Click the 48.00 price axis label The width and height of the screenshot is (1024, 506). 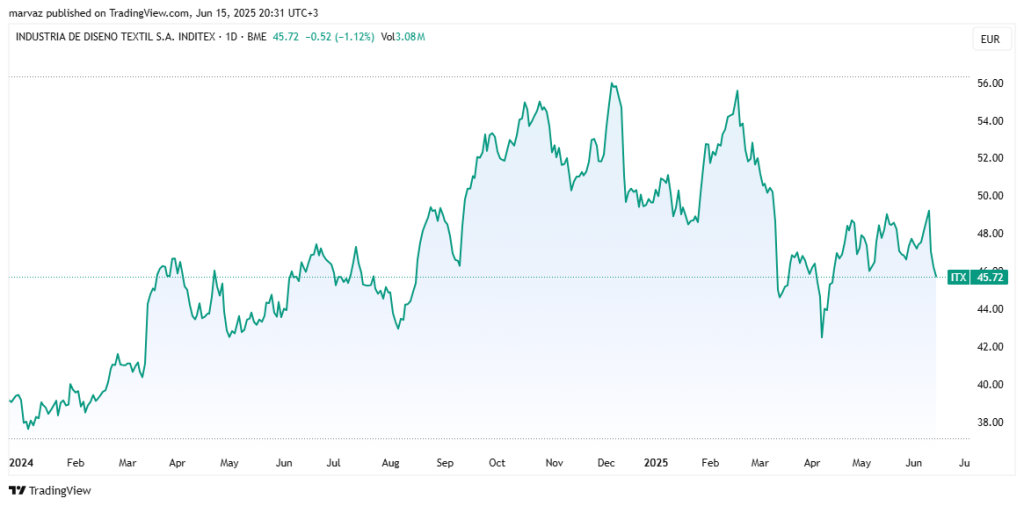pos(990,234)
